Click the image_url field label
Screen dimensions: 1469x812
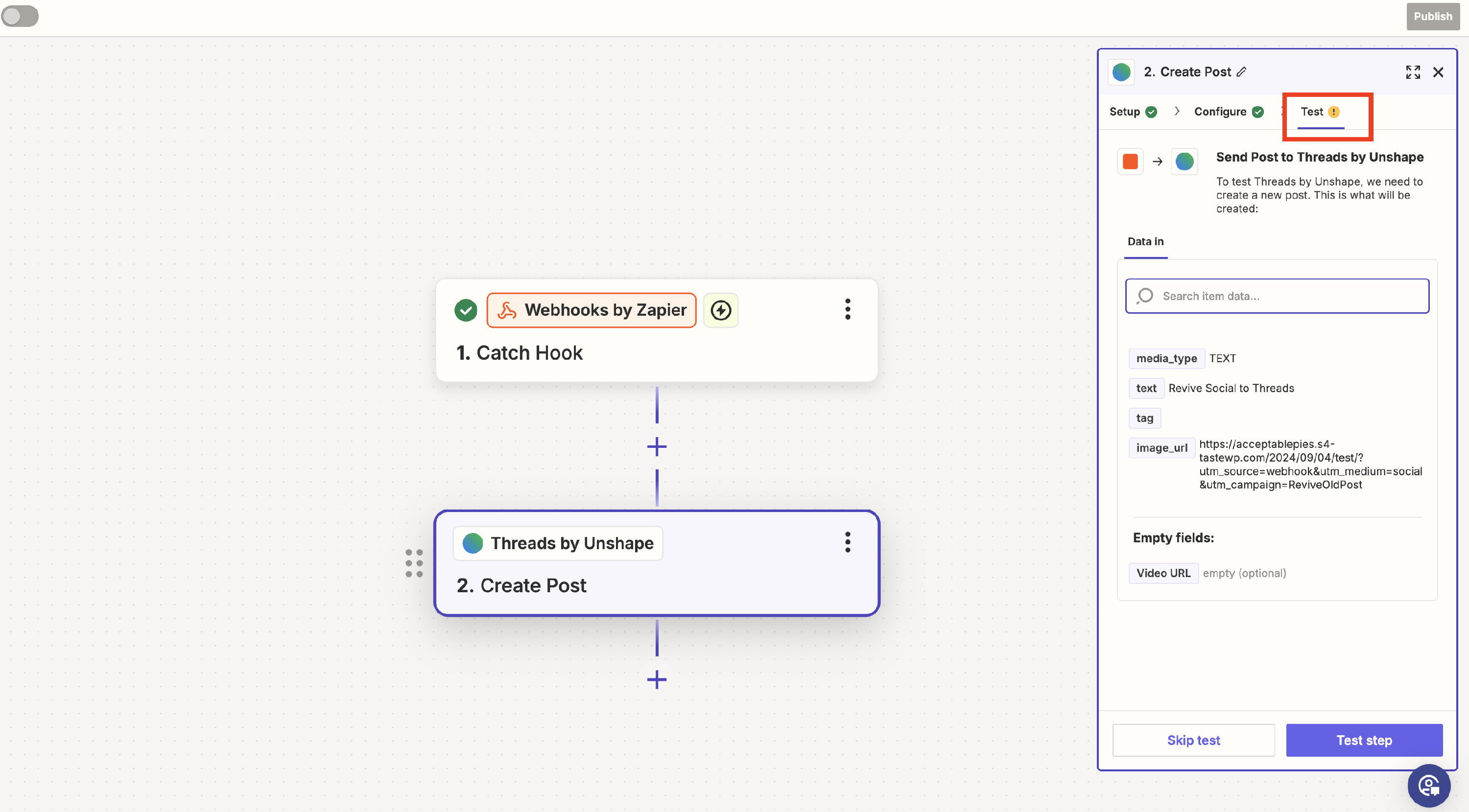point(1161,448)
